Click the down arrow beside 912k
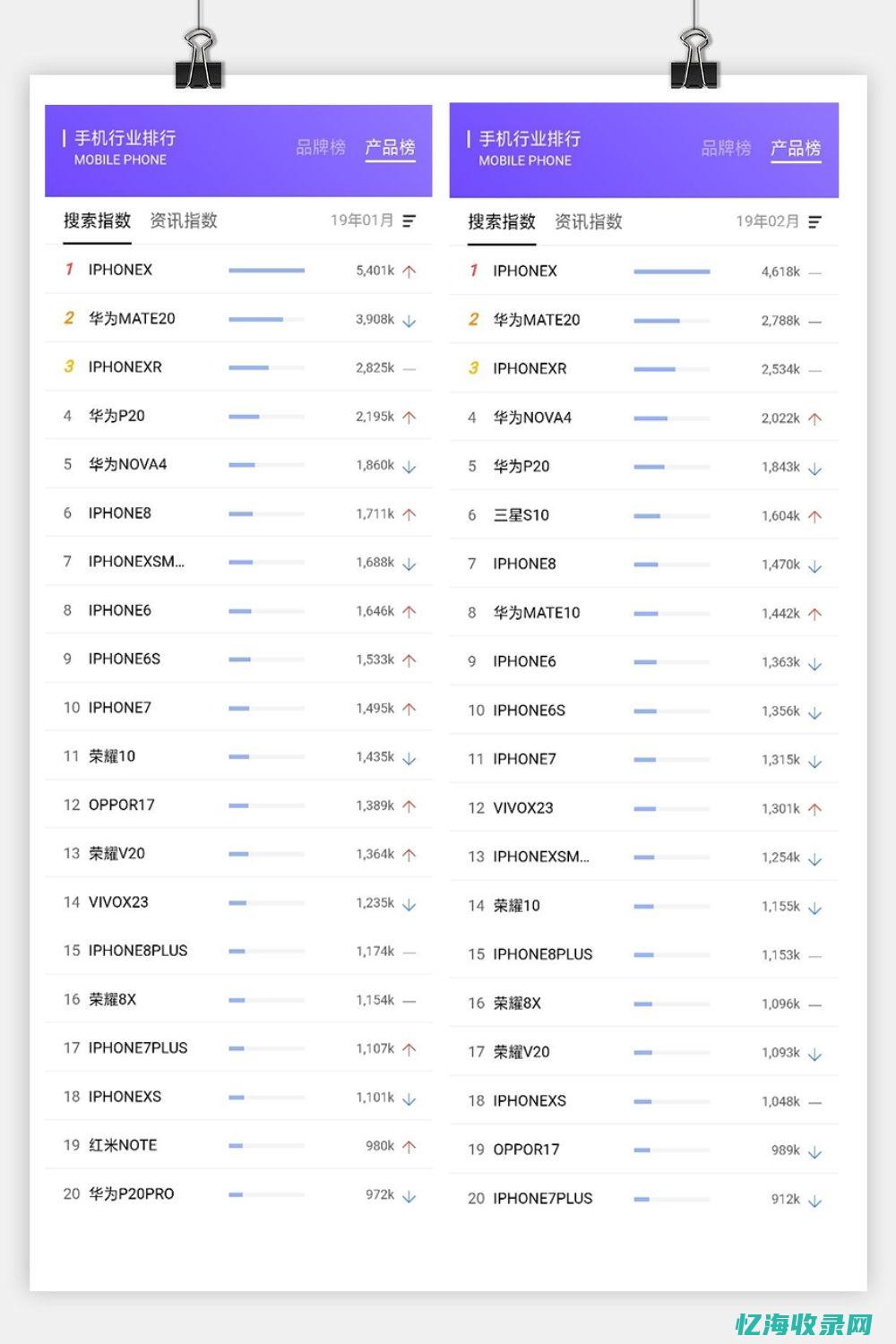The height and width of the screenshot is (1344, 896). pos(814,1200)
